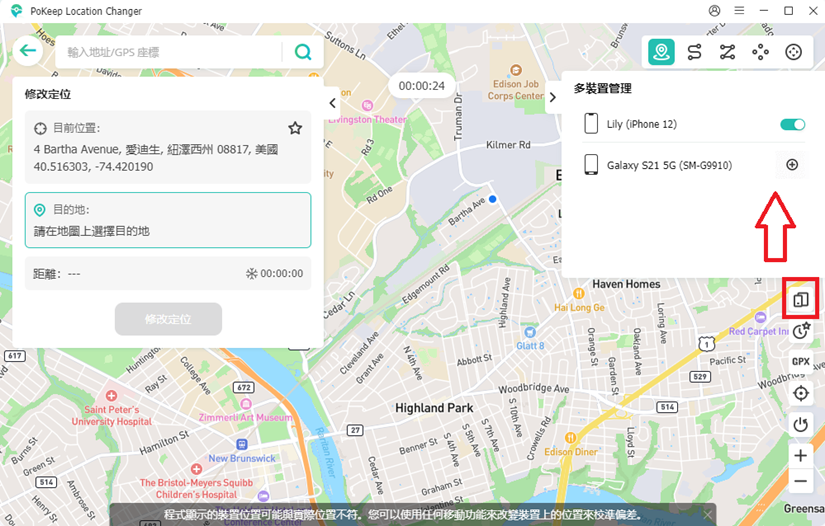Zoom in the map with plus

click(x=801, y=456)
